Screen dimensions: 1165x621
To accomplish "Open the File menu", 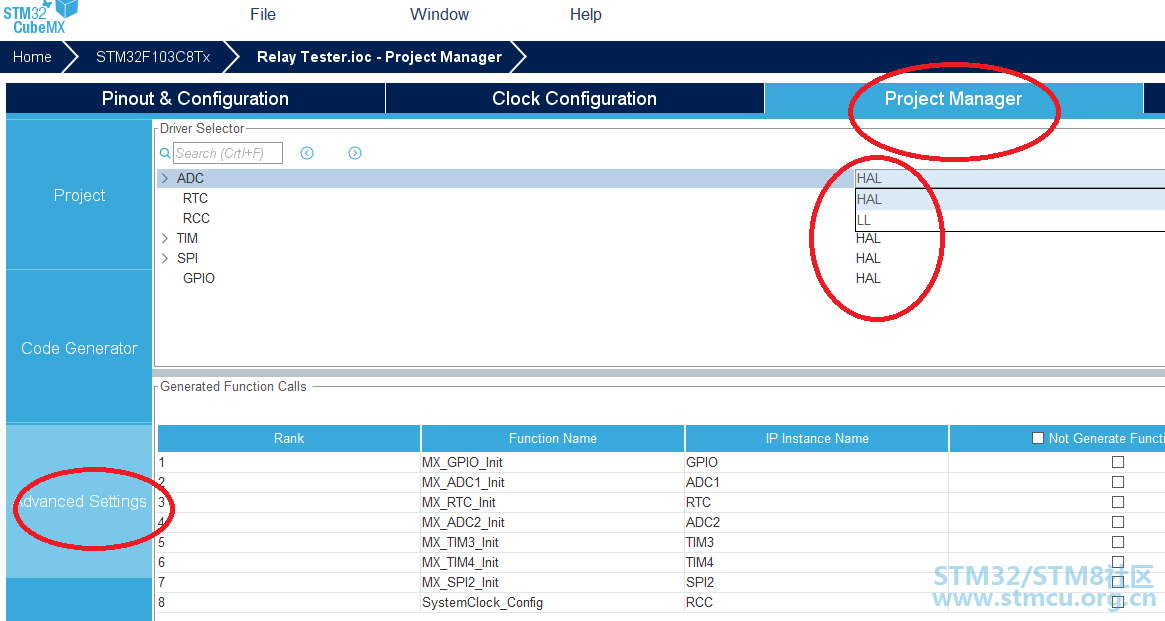I will pos(263,15).
